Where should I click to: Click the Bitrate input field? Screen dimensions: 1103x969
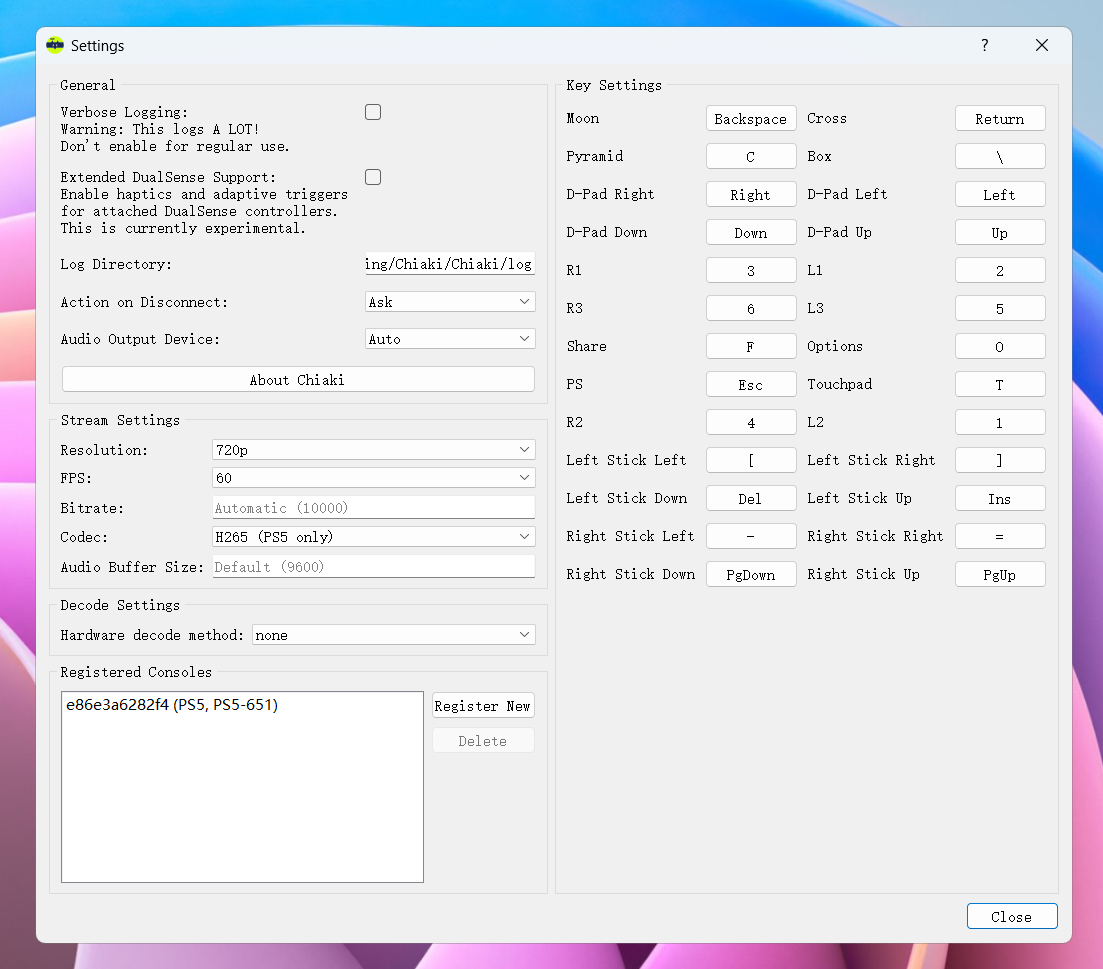tap(373, 508)
